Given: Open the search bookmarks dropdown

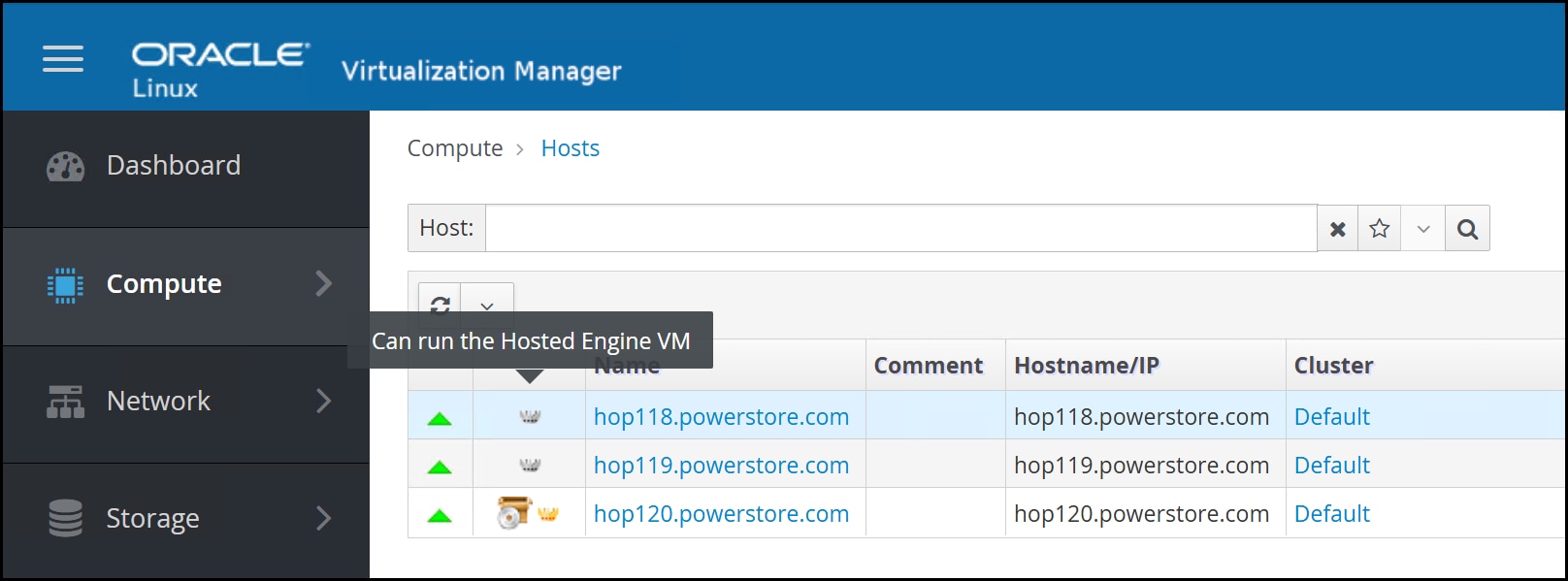Looking at the screenshot, I should pos(1423,229).
